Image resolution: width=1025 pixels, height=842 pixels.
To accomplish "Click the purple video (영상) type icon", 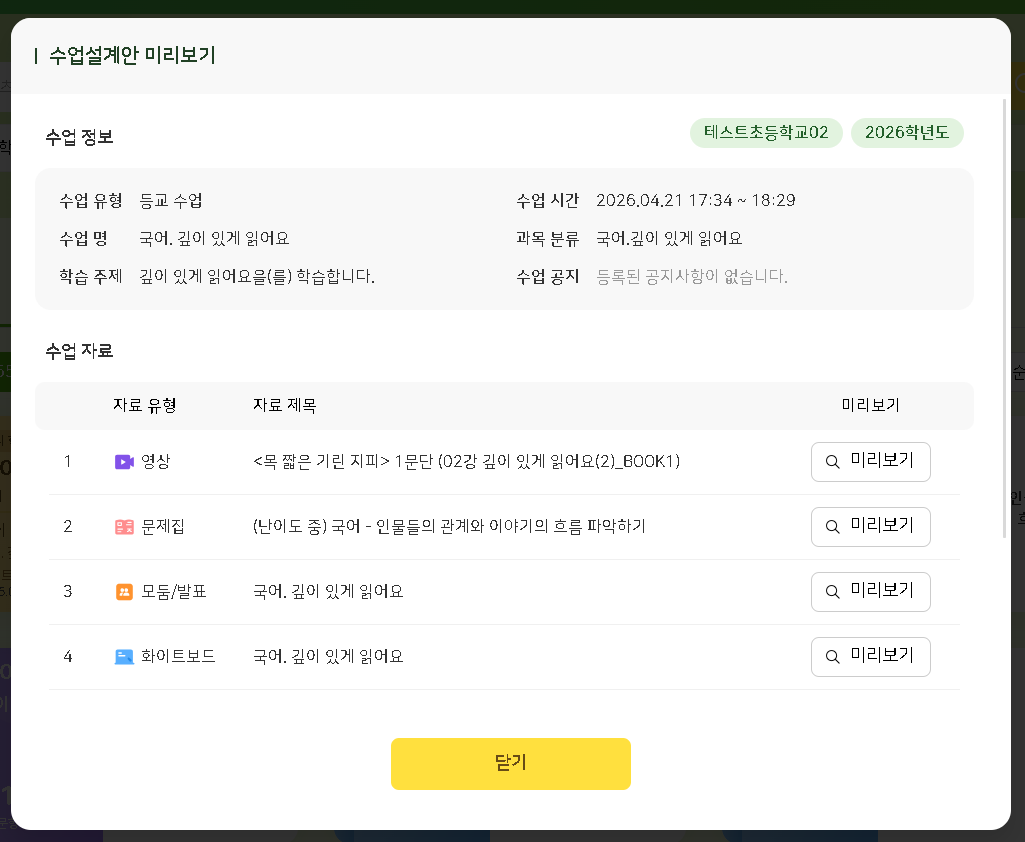I will (x=124, y=462).
